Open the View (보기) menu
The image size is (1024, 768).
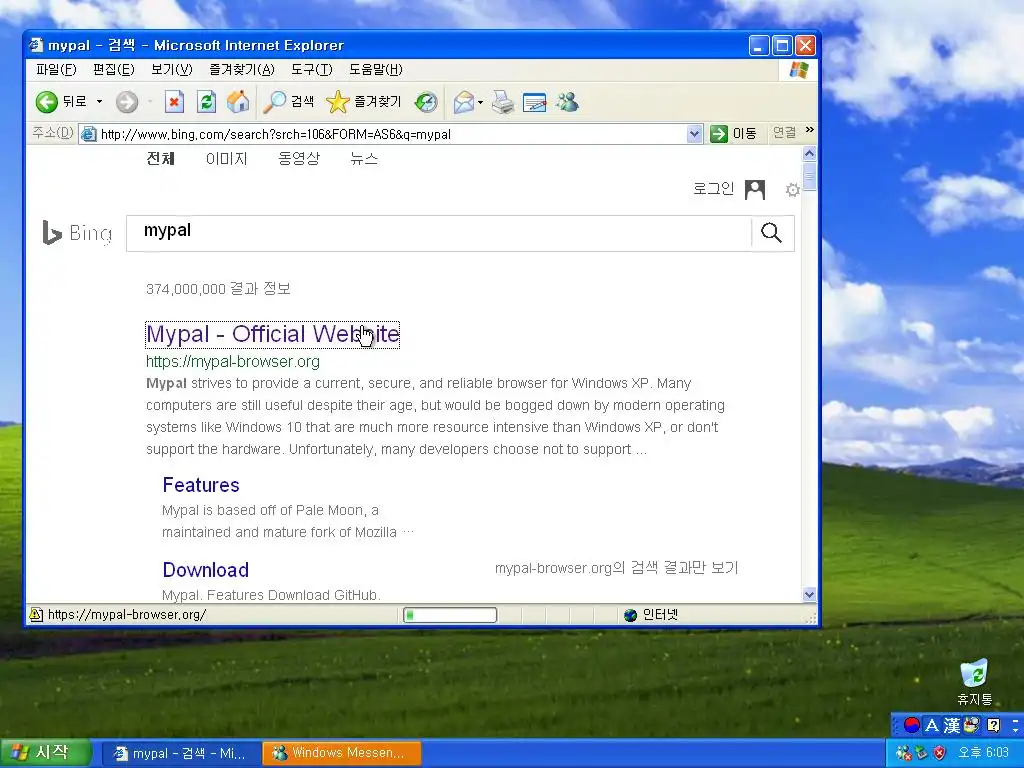pos(172,69)
